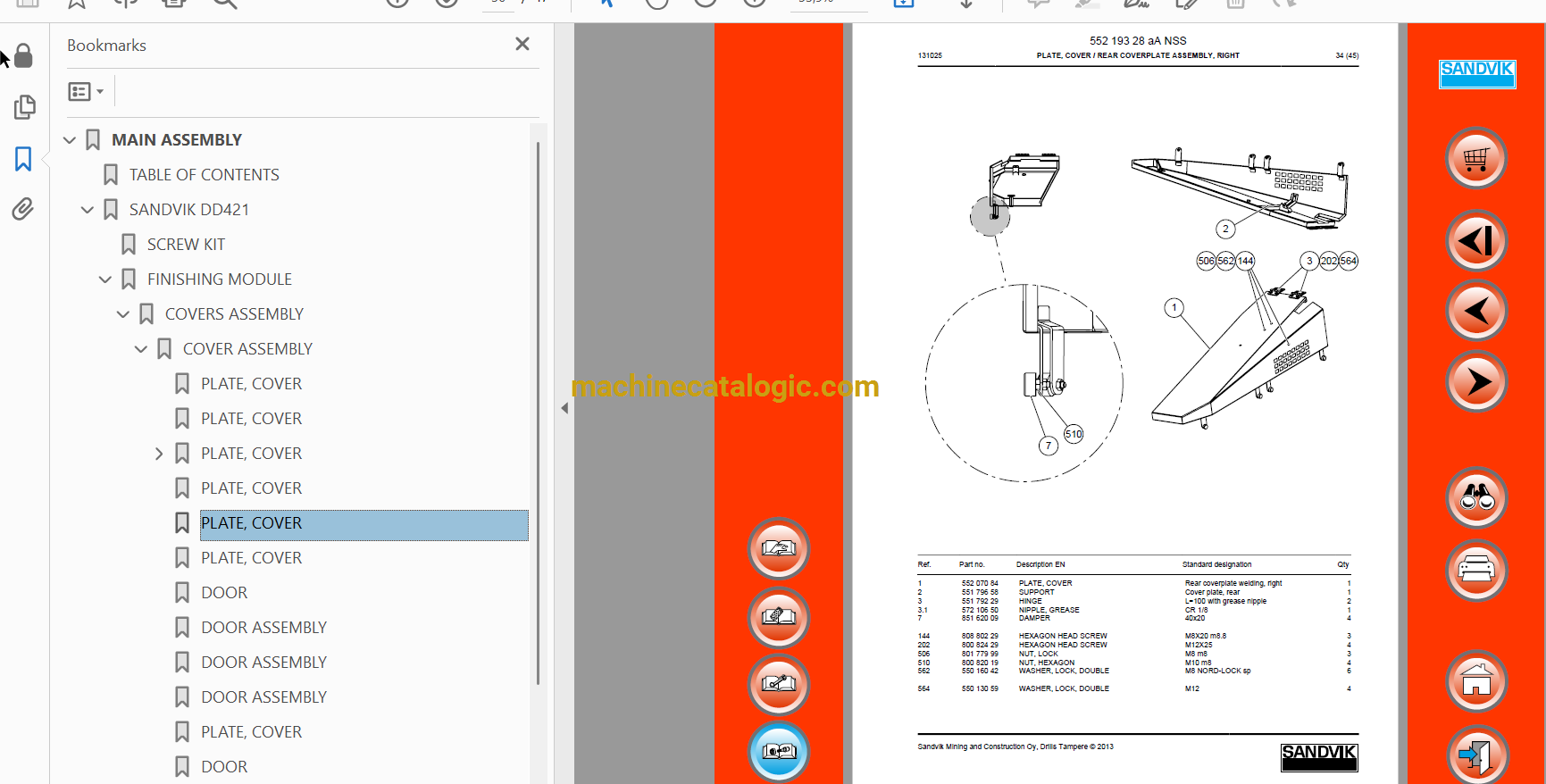1546x784 pixels.
Task: Click the blue parts catalog book button
Action: point(779,752)
